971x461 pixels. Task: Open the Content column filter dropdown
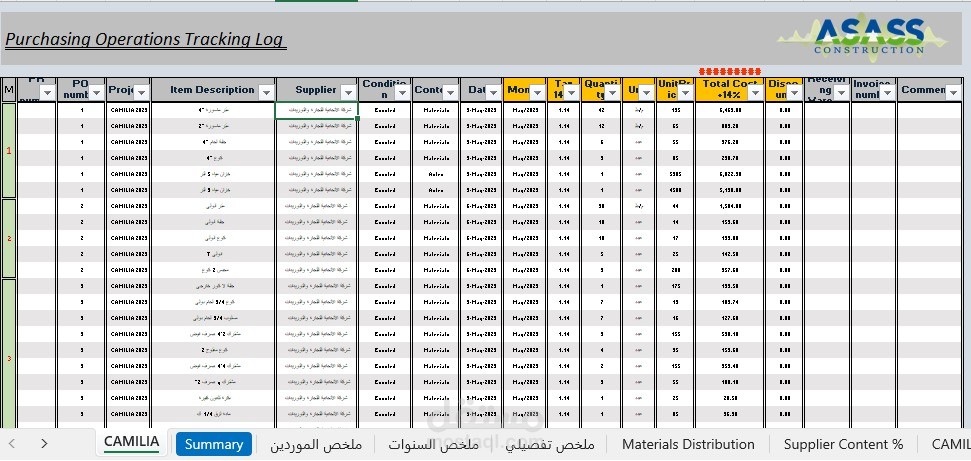450,92
